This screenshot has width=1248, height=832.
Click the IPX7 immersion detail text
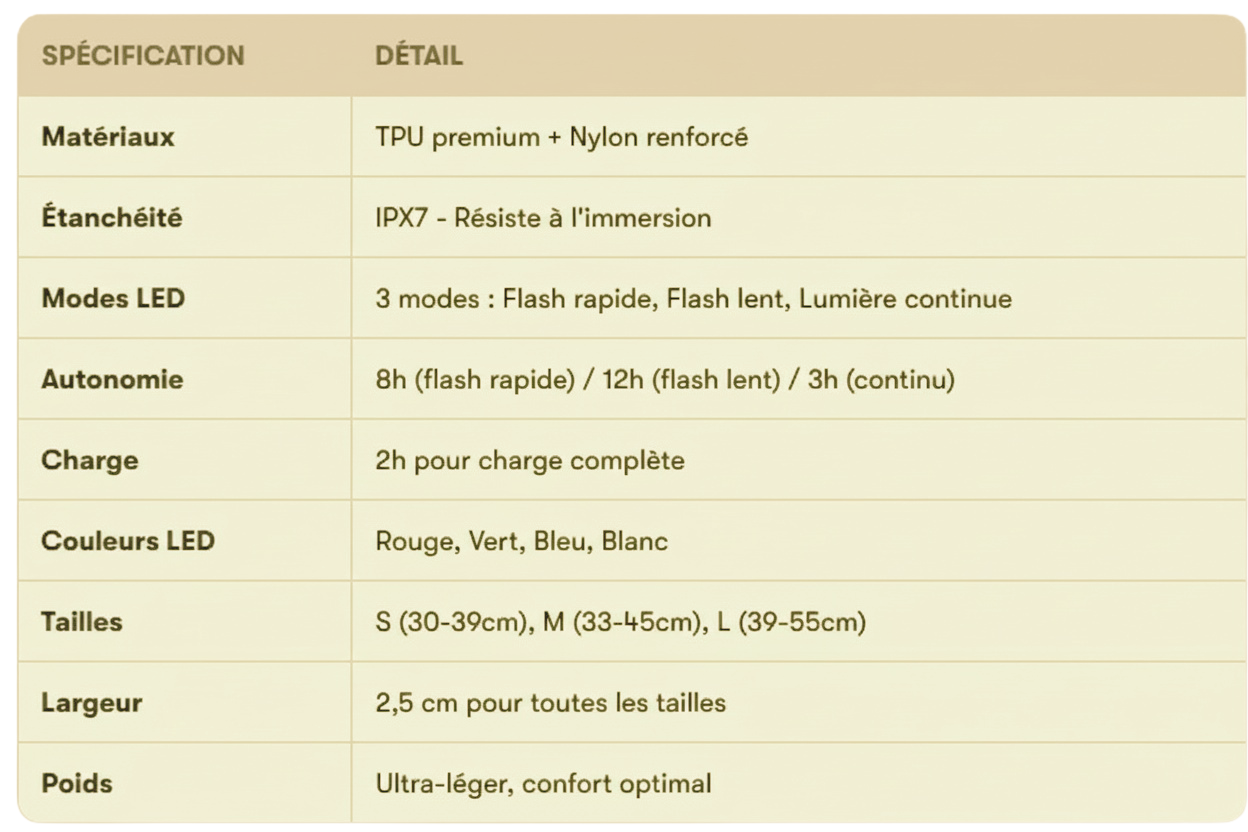(543, 217)
